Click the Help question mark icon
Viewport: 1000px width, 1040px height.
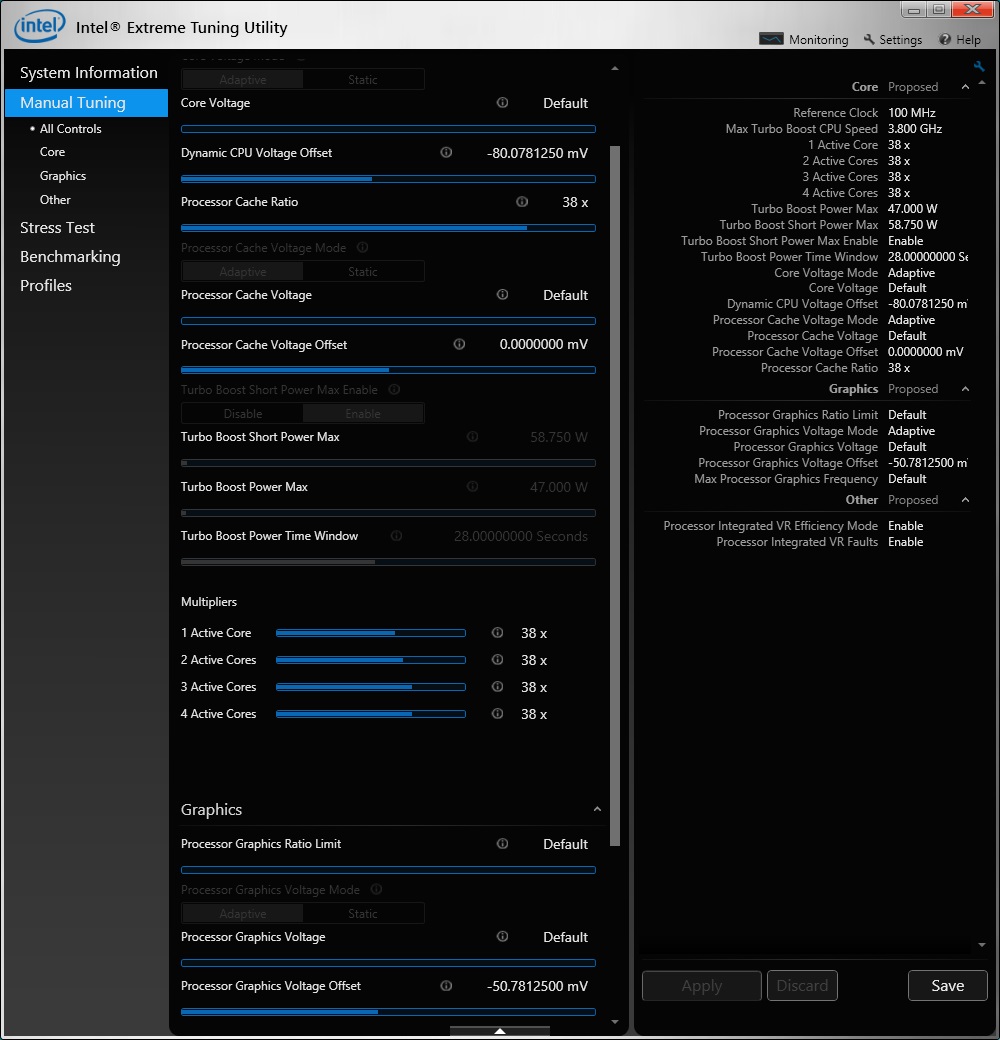pyautogui.click(x=945, y=39)
